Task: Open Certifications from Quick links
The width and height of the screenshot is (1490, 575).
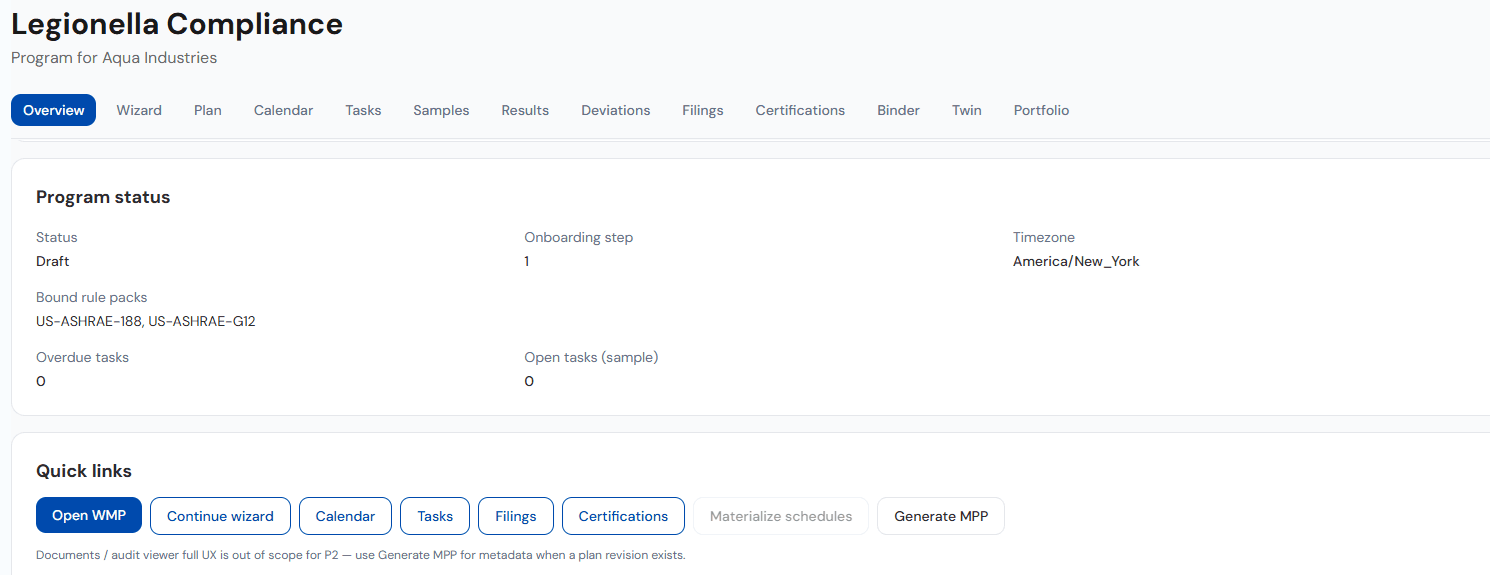Action: [623, 516]
